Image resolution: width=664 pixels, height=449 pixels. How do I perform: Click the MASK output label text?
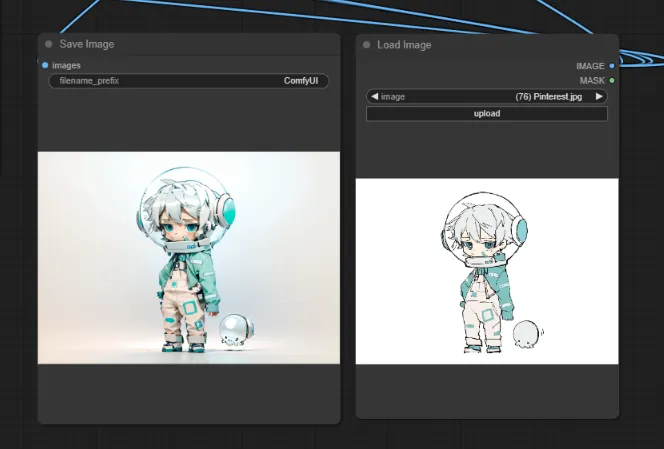(592, 80)
